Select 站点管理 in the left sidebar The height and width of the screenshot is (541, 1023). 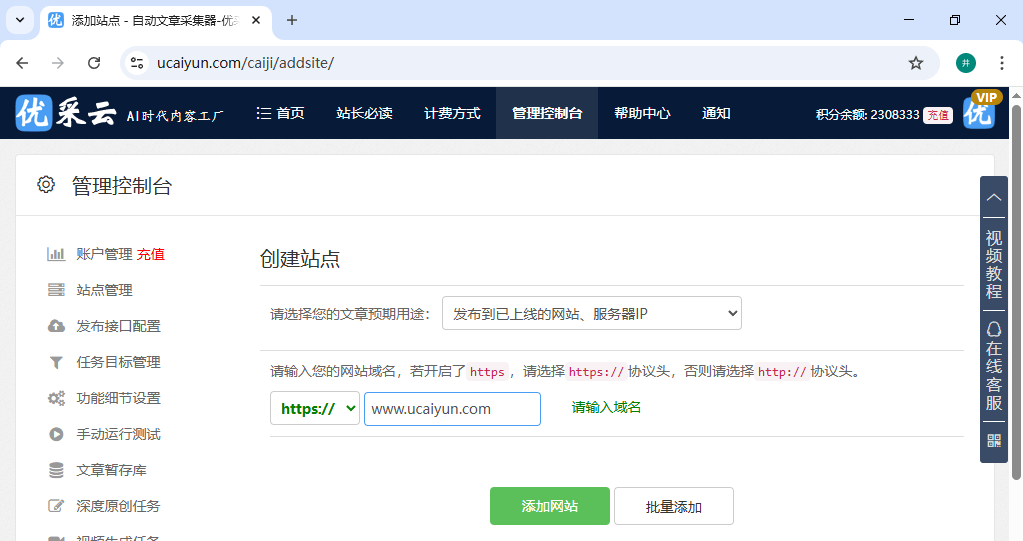point(104,290)
